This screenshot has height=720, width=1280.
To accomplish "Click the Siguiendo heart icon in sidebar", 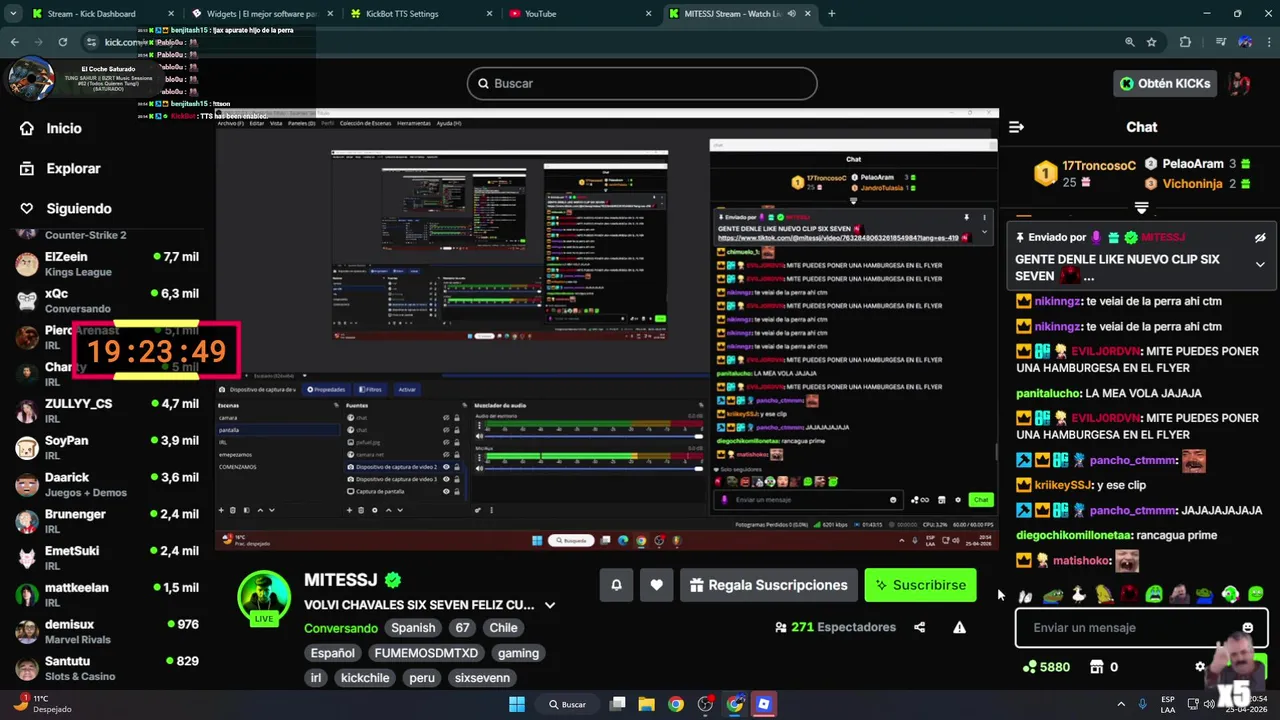I will coord(27,209).
